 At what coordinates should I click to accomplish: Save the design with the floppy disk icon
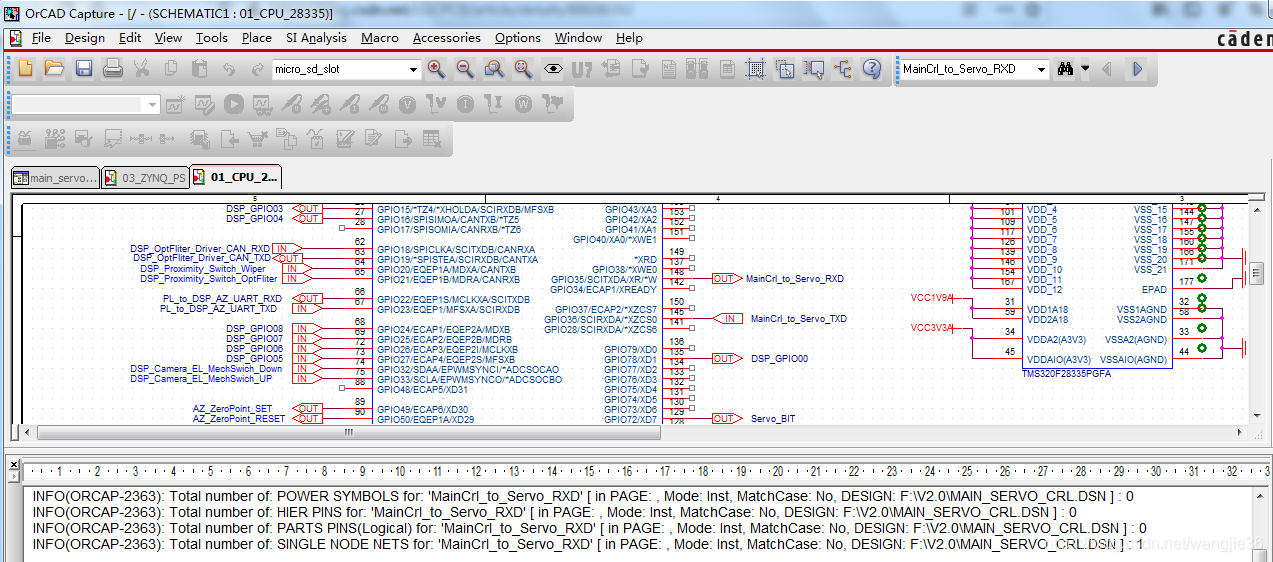tap(84, 69)
